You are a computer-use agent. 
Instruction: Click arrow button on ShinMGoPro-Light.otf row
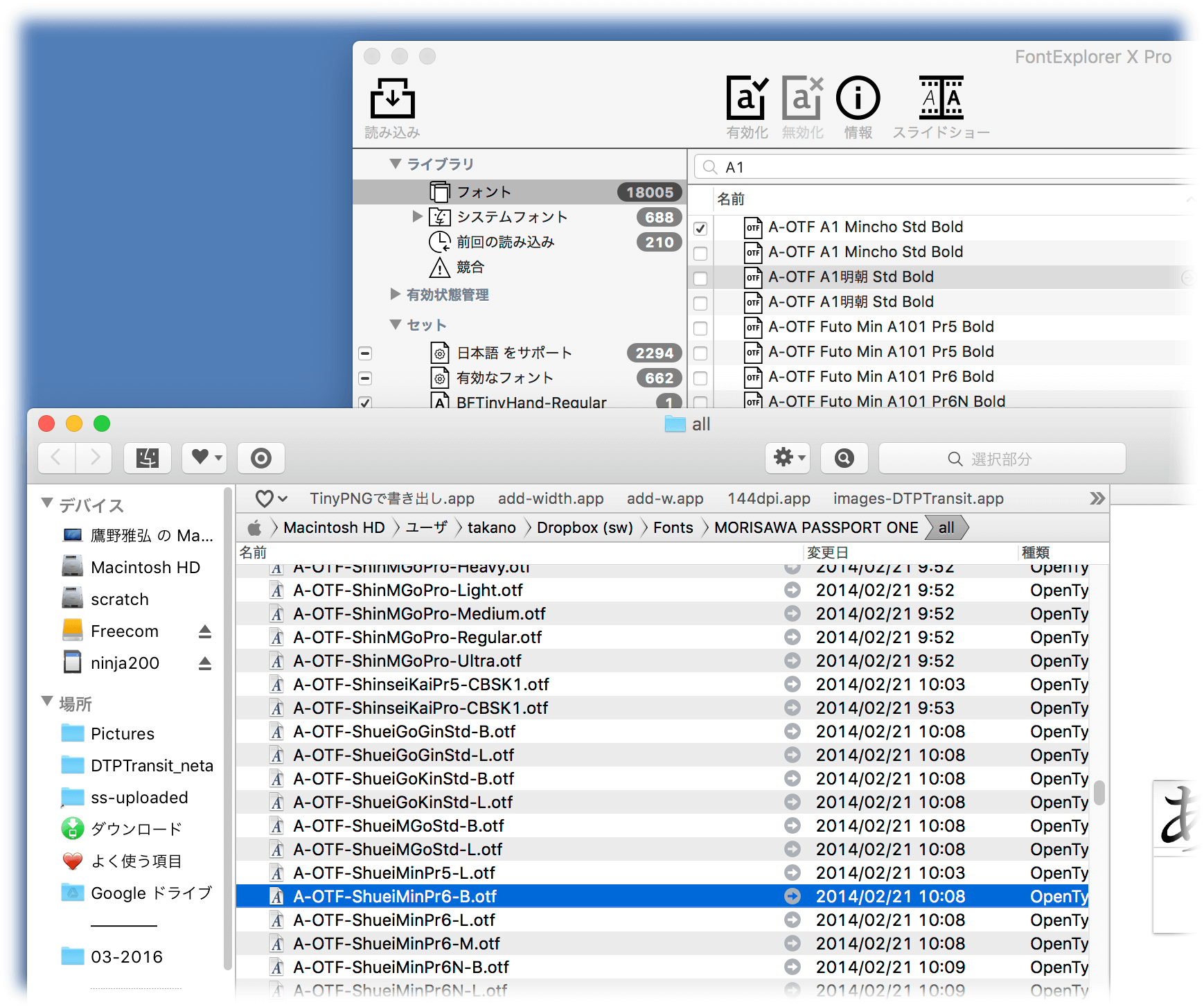792,590
